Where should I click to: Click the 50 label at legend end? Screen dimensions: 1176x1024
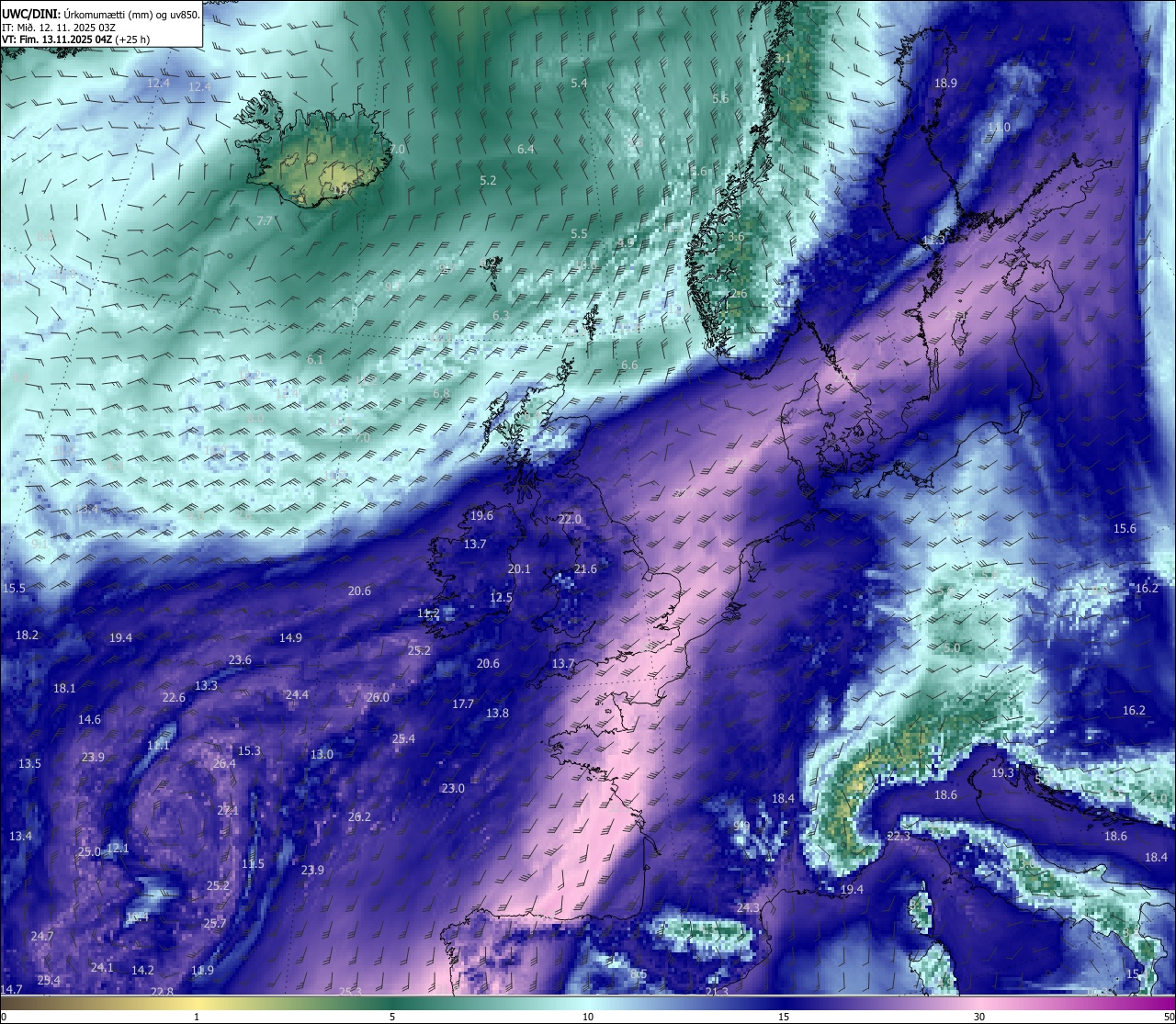coord(1168,1017)
